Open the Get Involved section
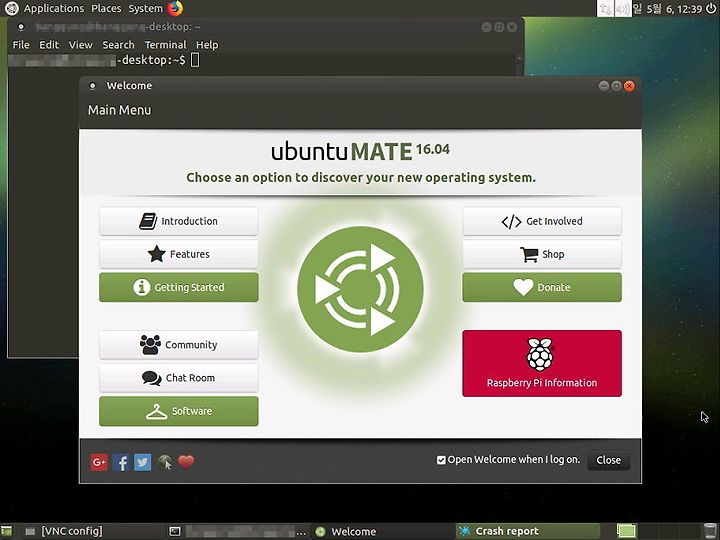The width and height of the screenshot is (720, 540). click(542, 221)
